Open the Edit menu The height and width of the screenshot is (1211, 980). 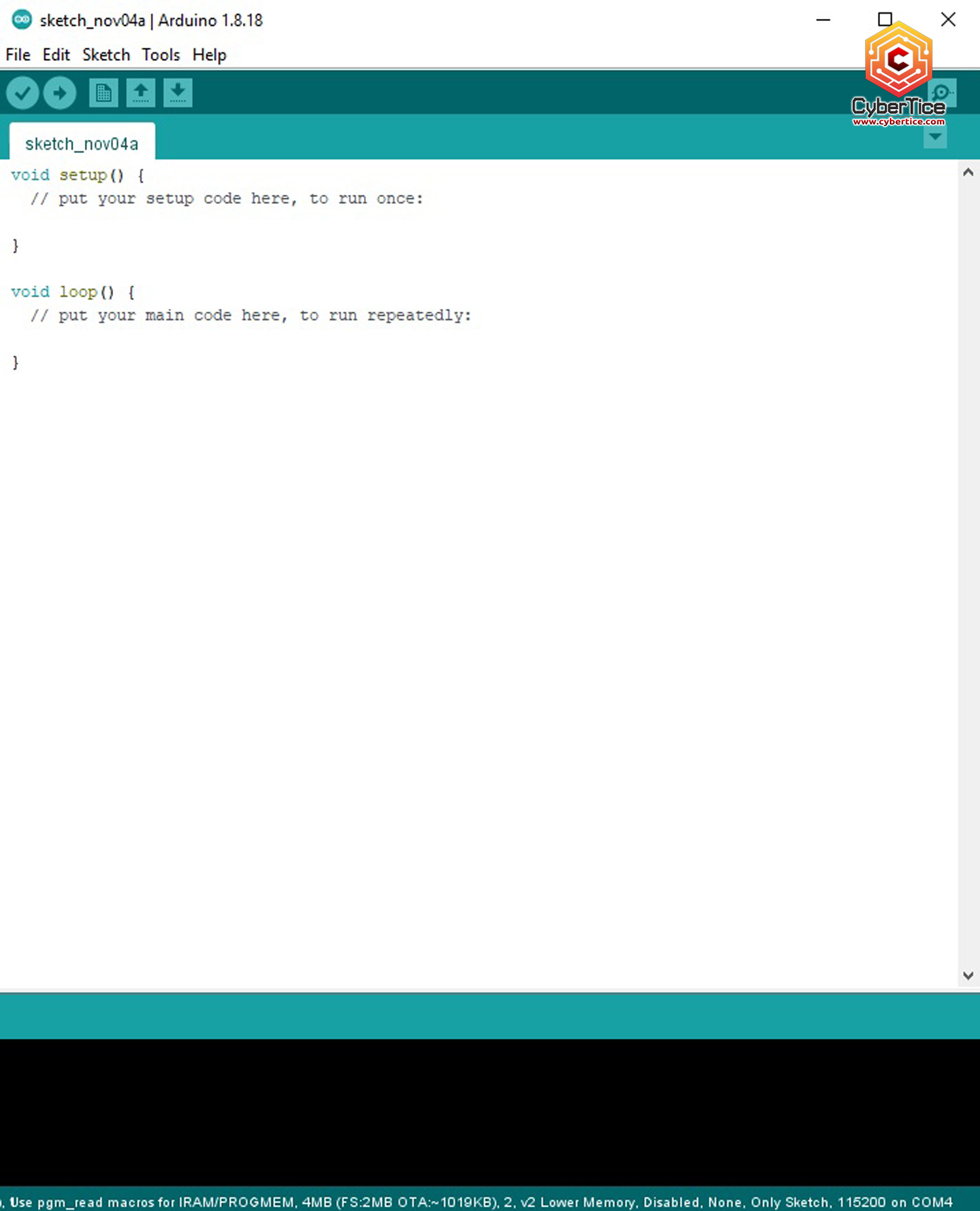point(56,55)
